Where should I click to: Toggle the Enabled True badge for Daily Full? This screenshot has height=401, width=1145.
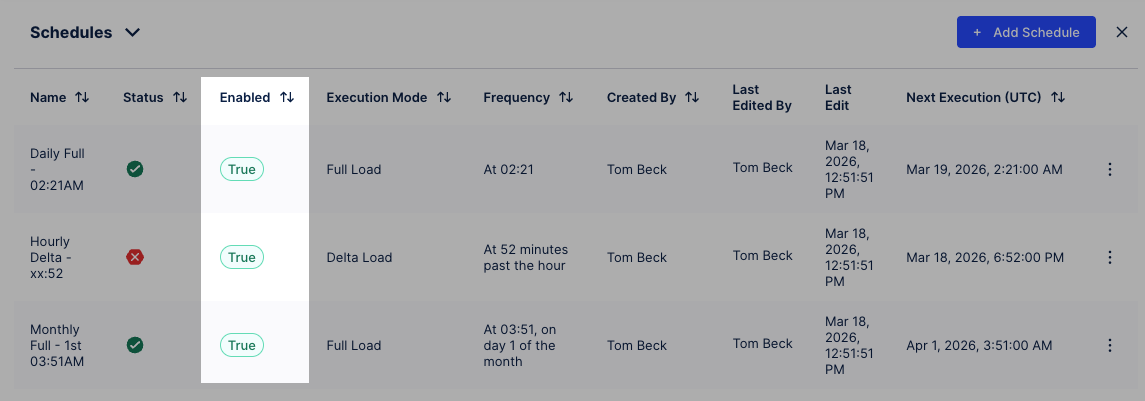[x=242, y=170]
